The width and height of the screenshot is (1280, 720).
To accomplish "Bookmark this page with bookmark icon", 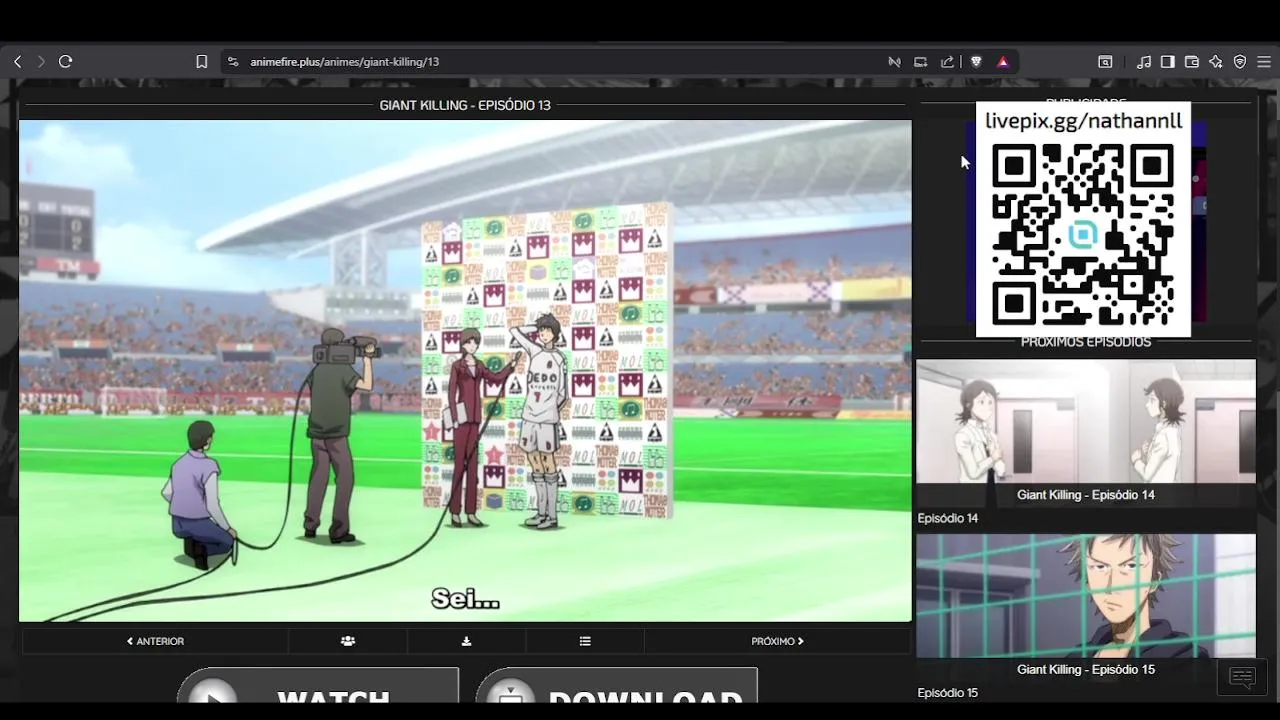I will click(x=202, y=62).
